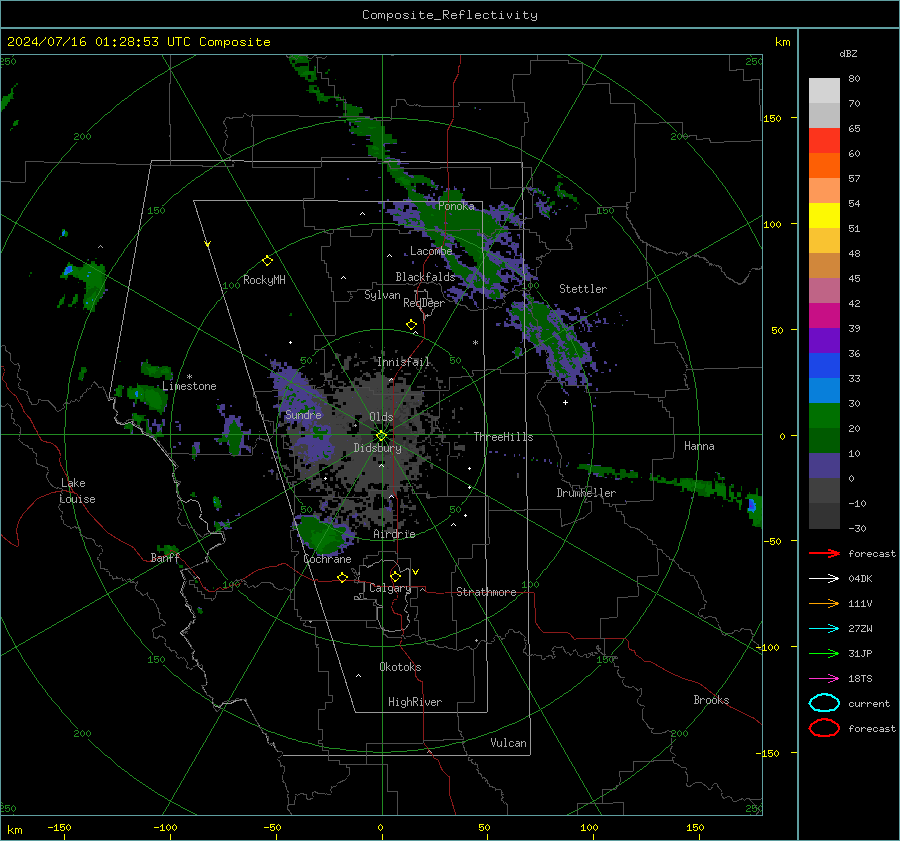The image size is (900, 841).
Task: Click the Stettler city label
Action: pos(583,289)
